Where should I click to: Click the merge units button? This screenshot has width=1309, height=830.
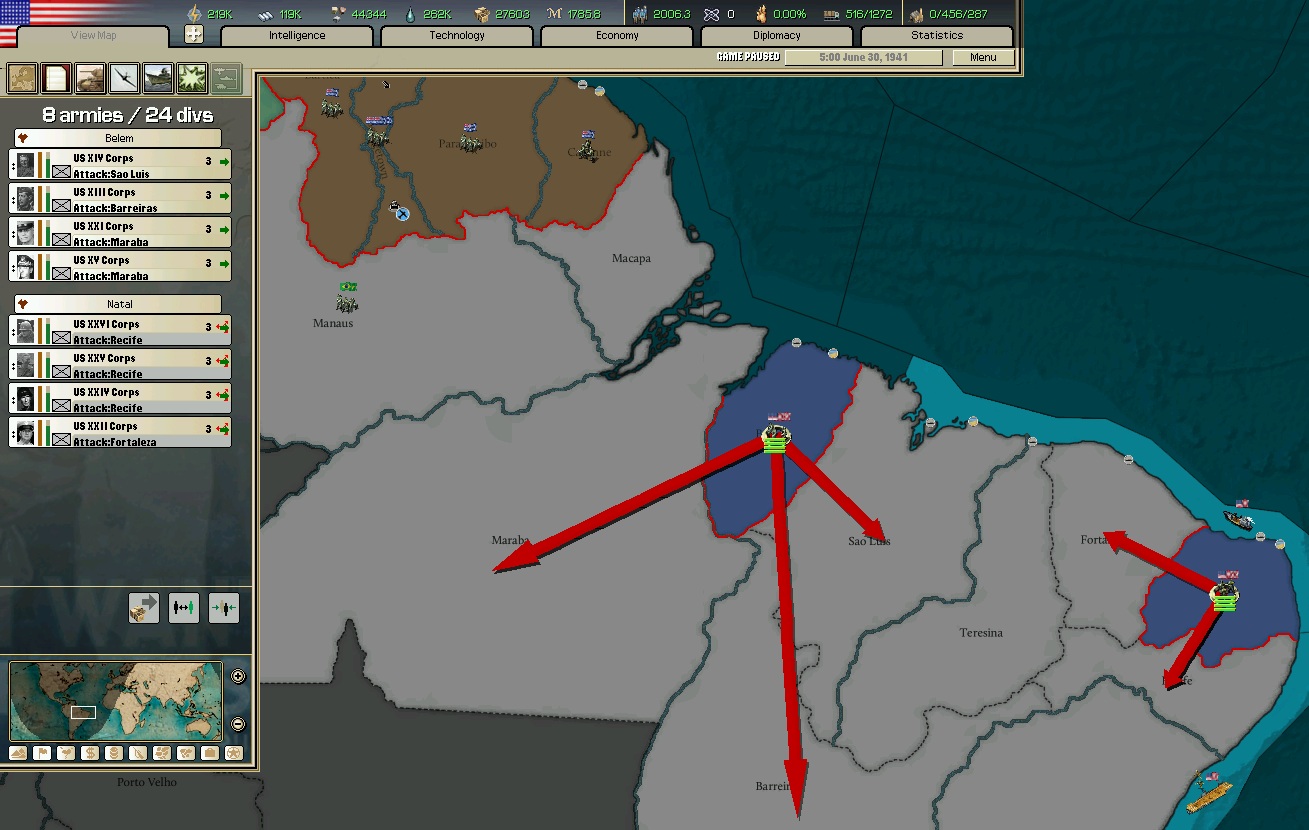tap(224, 608)
